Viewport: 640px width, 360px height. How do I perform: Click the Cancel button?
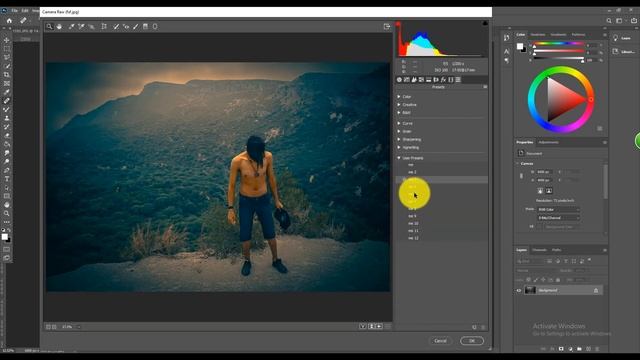tap(440, 340)
